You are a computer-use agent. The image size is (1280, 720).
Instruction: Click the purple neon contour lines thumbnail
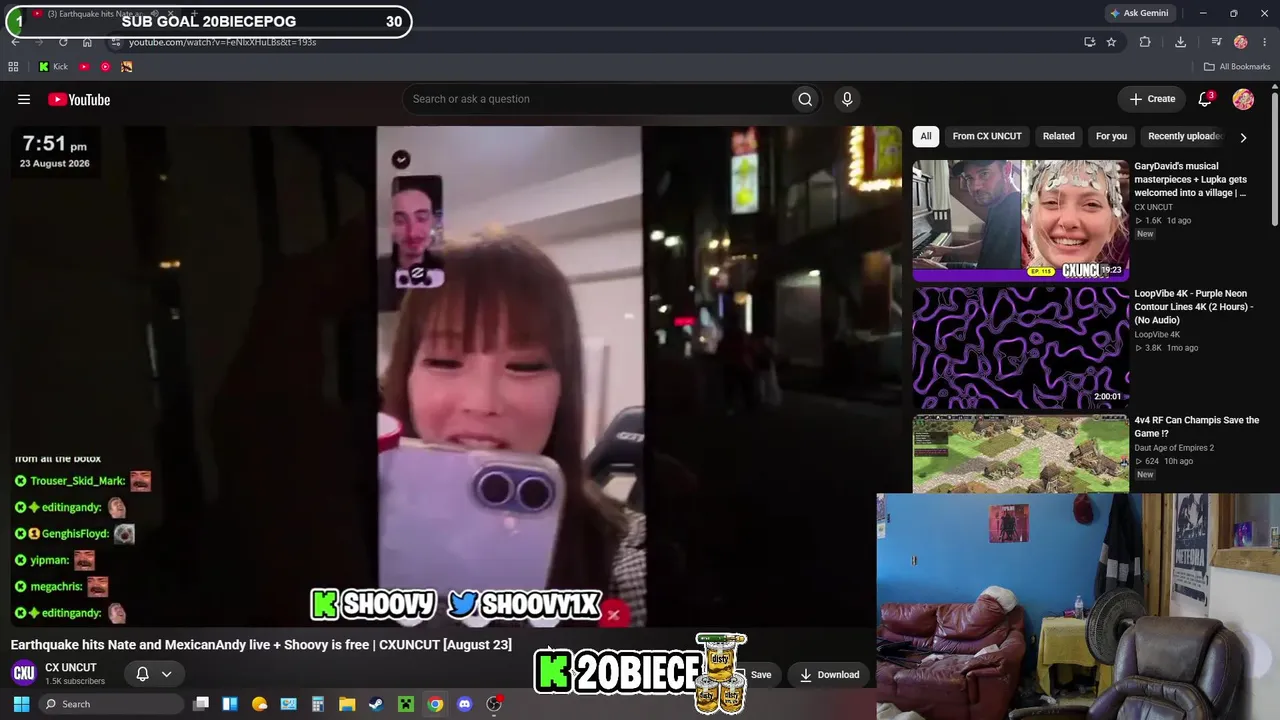(1021, 348)
